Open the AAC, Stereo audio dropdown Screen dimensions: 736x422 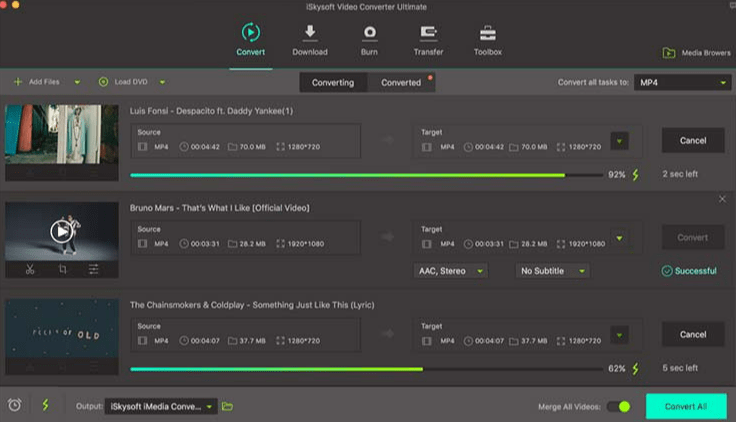click(450, 271)
